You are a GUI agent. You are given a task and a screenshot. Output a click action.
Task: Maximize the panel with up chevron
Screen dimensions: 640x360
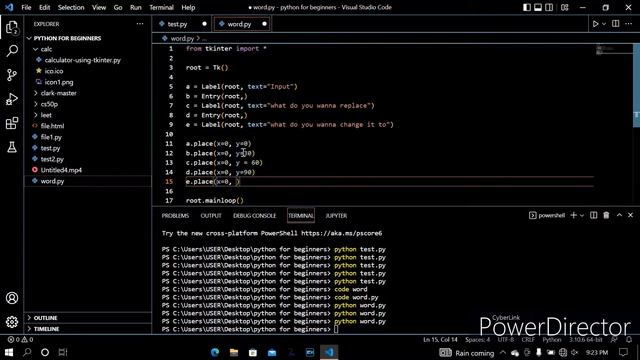click(x=619, y=215)
